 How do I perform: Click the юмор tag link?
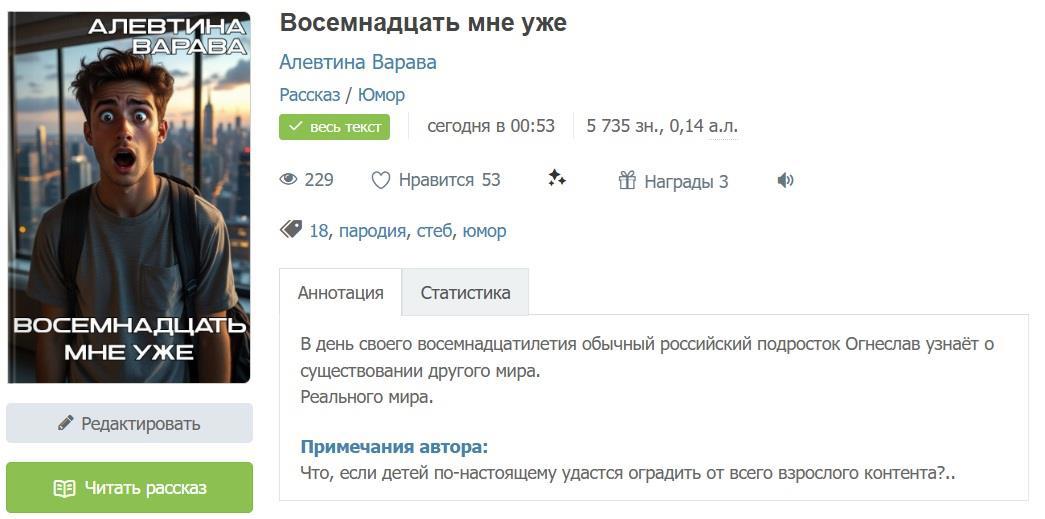point(484,231)
